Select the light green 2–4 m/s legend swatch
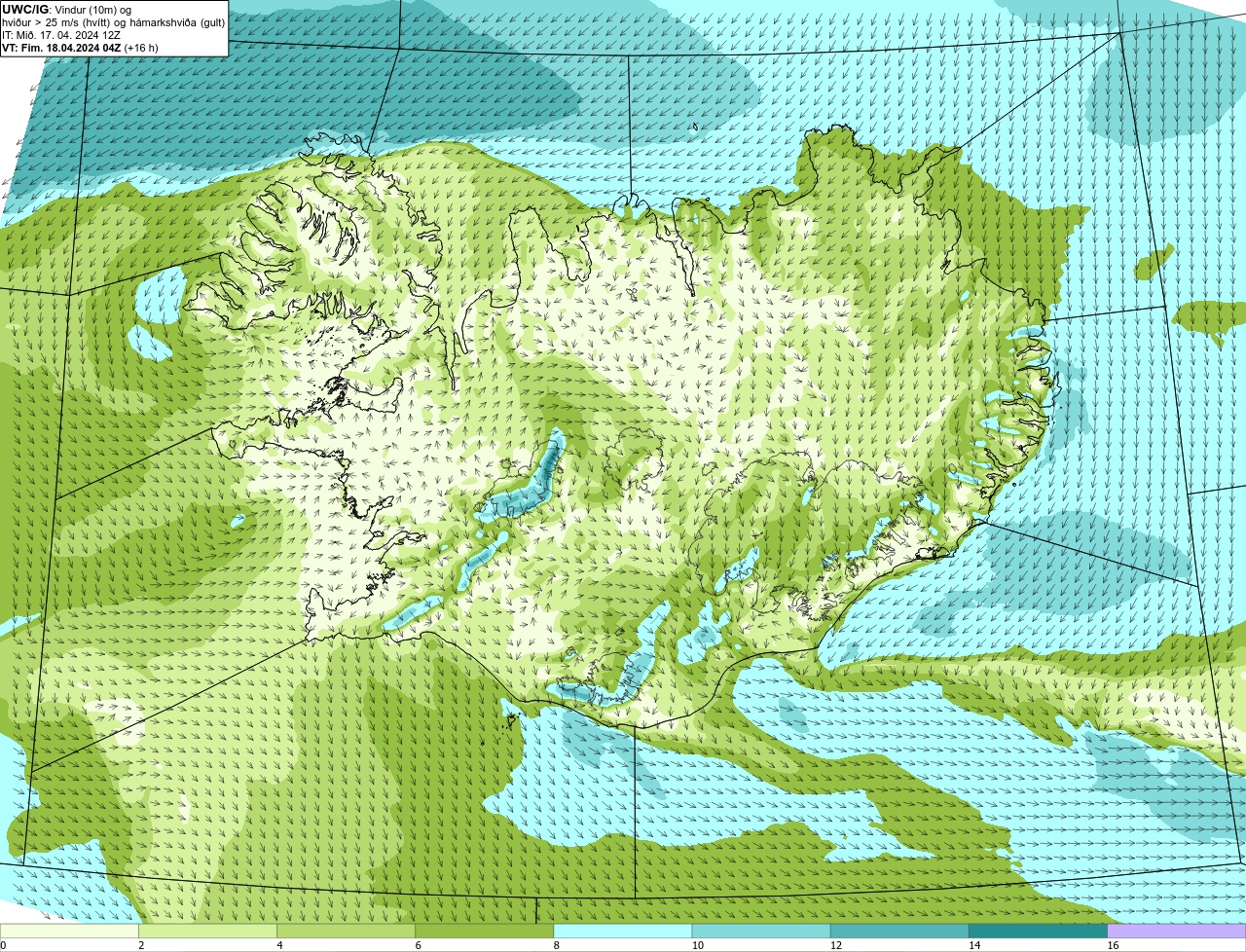Screen dimensions: 1246x952 tap(208, 931)
